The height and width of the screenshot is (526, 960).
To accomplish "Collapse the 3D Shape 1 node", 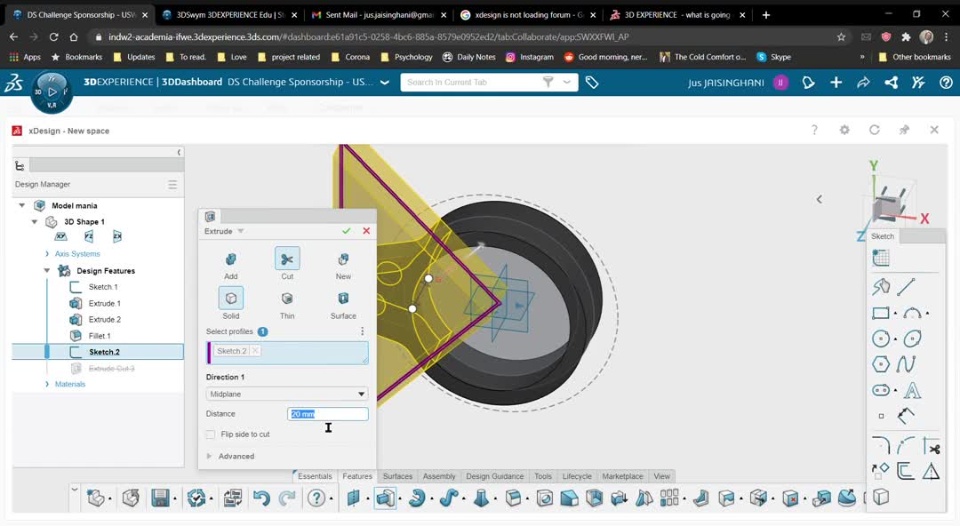I will click(x=35, y=222).
